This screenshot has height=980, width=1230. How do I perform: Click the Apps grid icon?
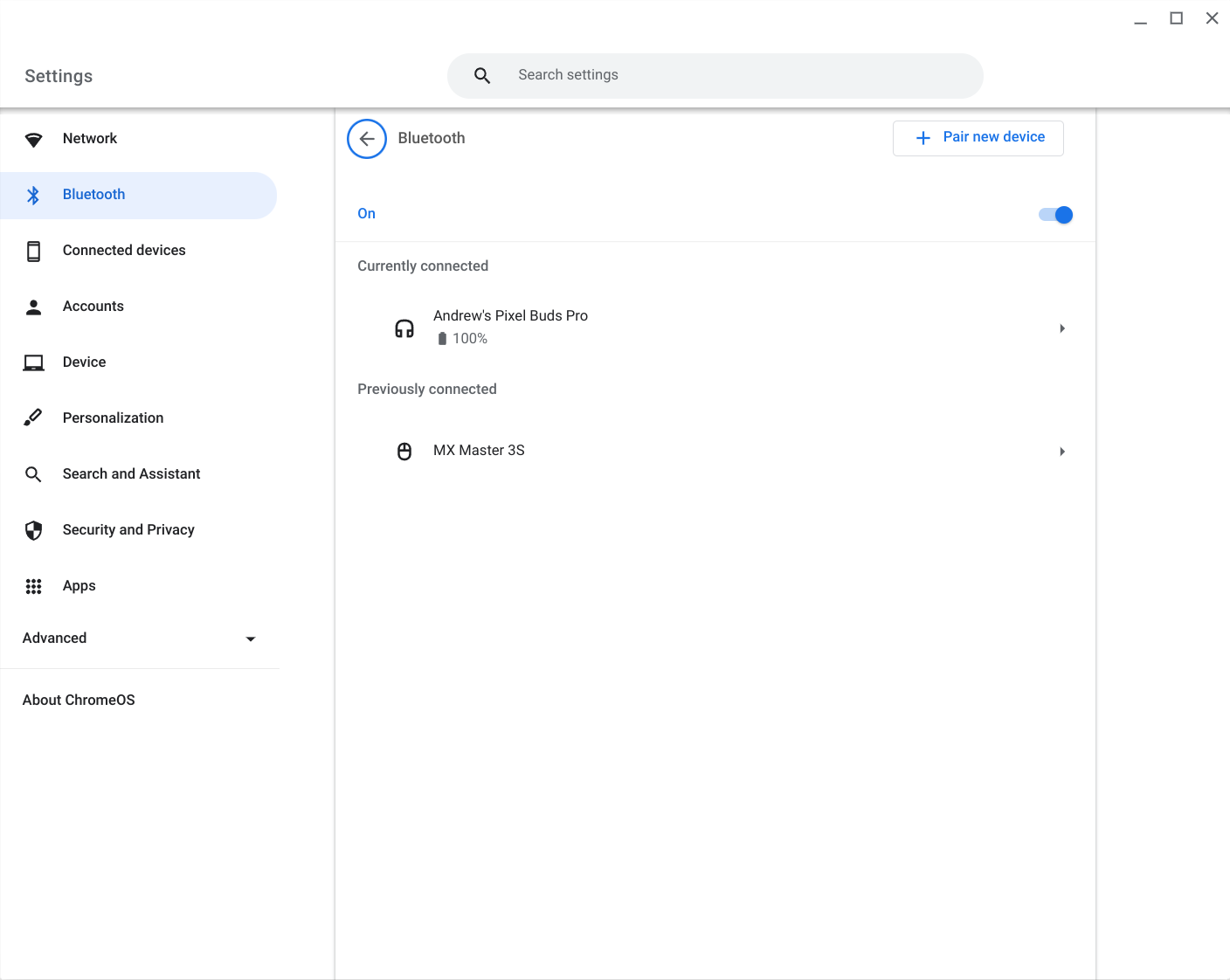point(33,586)
